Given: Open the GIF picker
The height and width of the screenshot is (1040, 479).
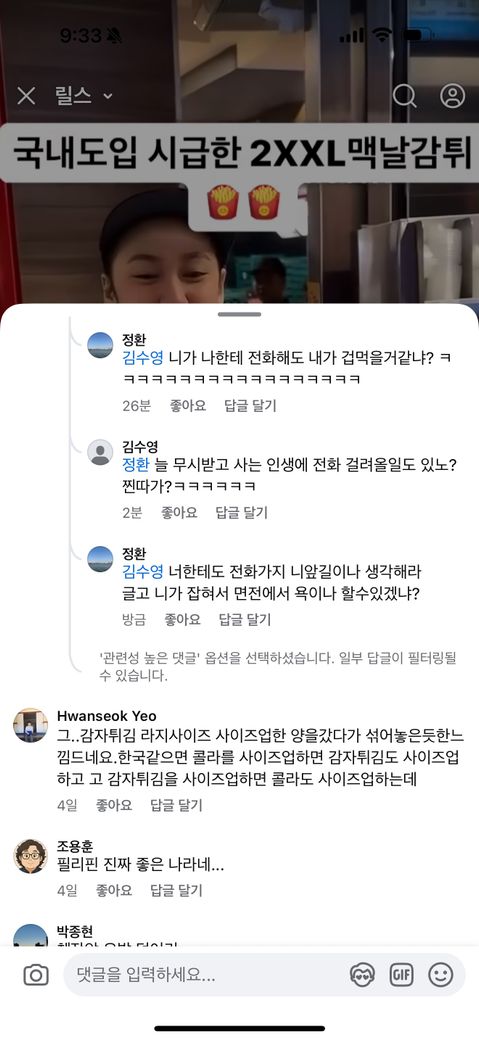Looking at the screenshot, I should click(401, 975).
